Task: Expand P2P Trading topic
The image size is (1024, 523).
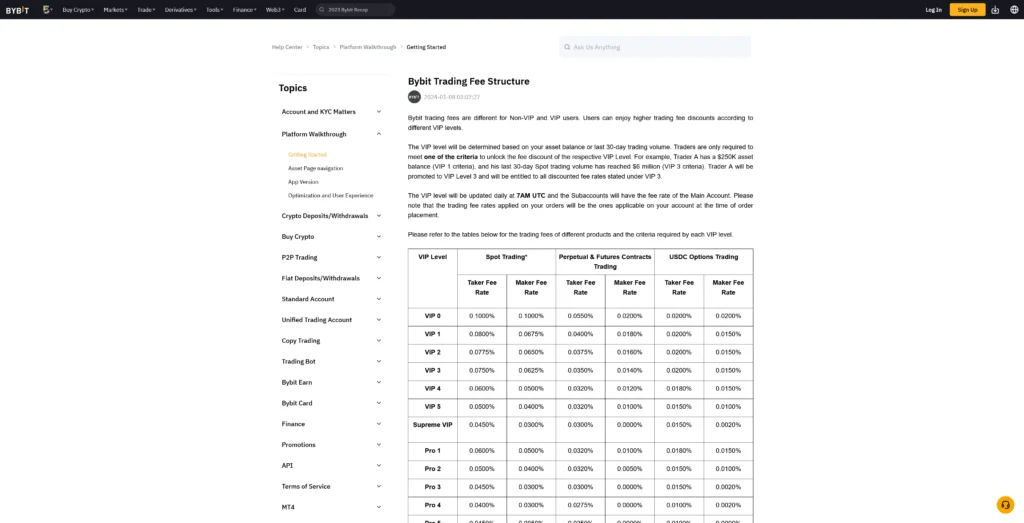Action: tap(331, 257)
